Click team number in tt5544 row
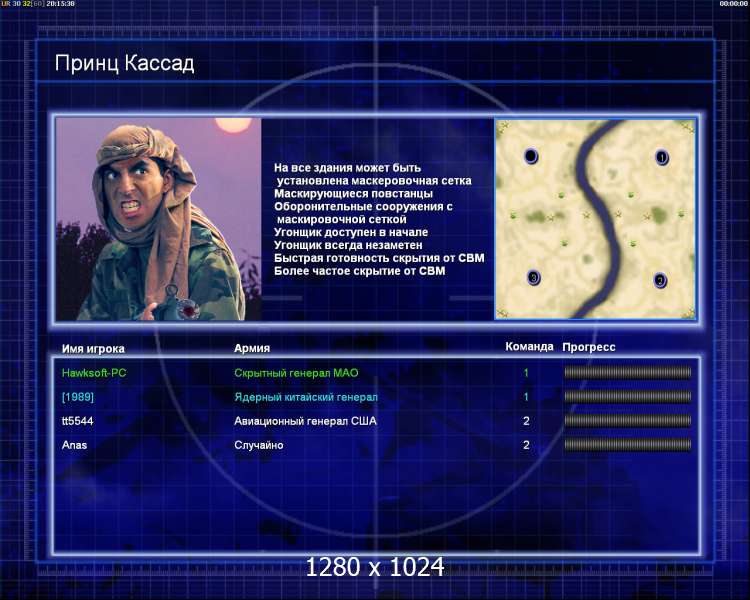This screenshot has width=750, height=600. pyautogui.click(x=526, y=421)
